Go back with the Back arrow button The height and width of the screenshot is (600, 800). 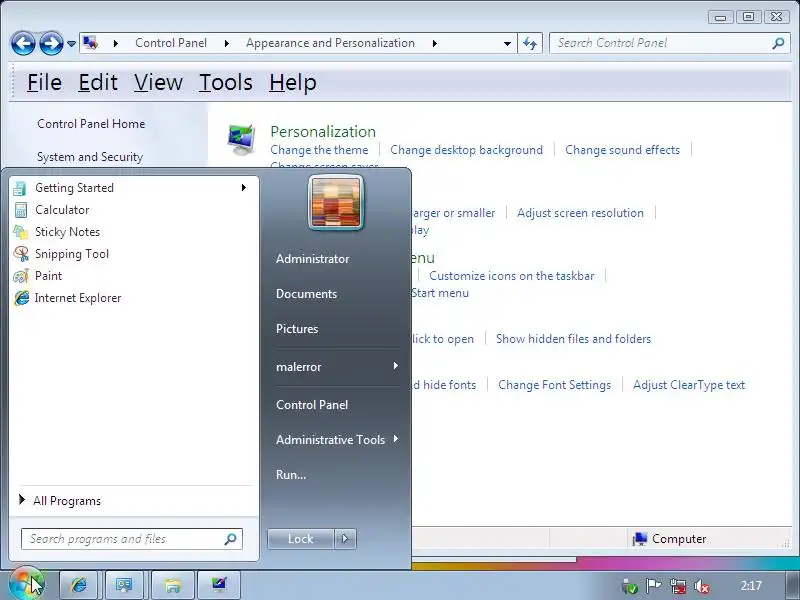[x=23, y=43]
